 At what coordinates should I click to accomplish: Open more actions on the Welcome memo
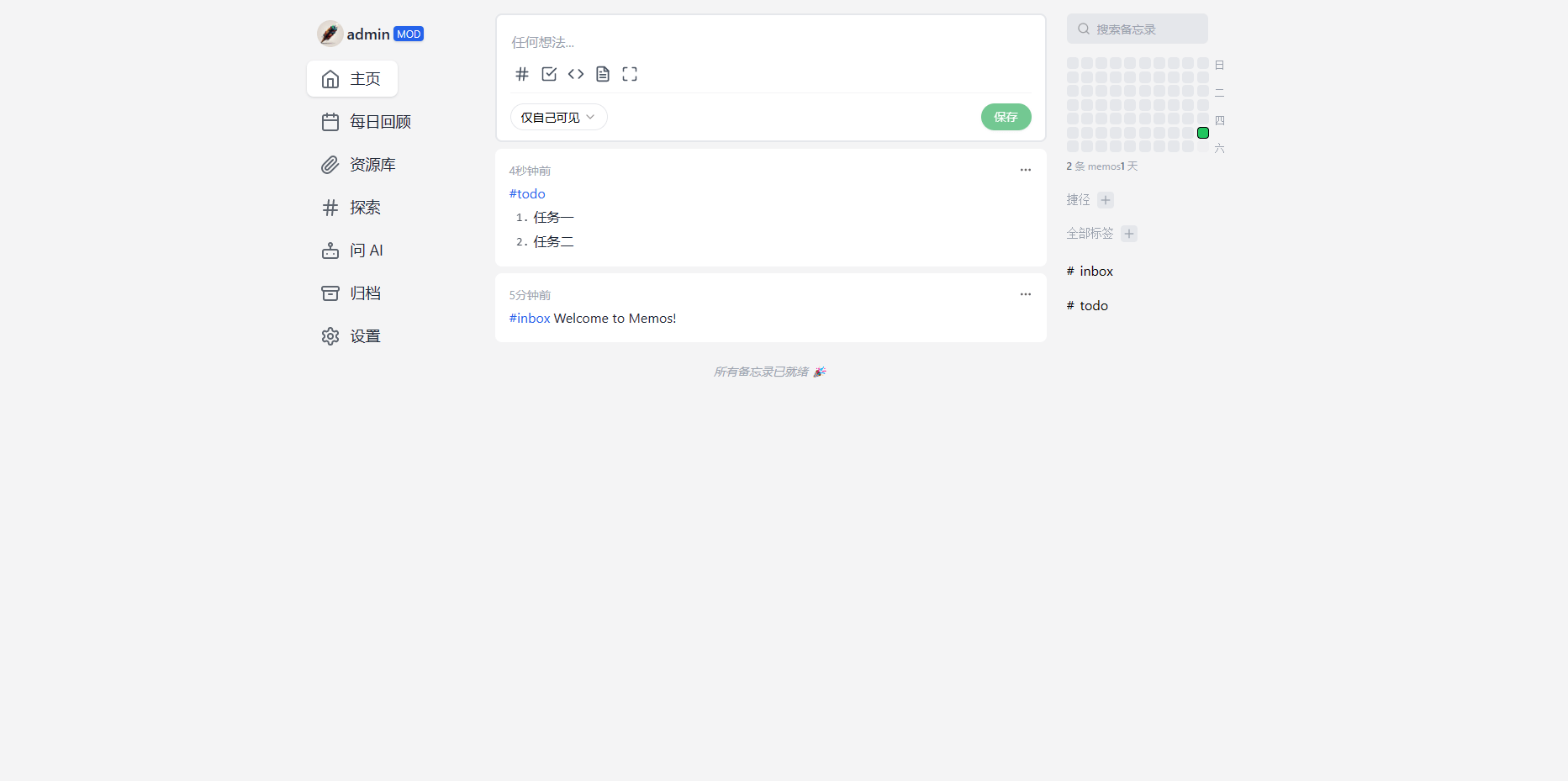[x=1025, y=294]
